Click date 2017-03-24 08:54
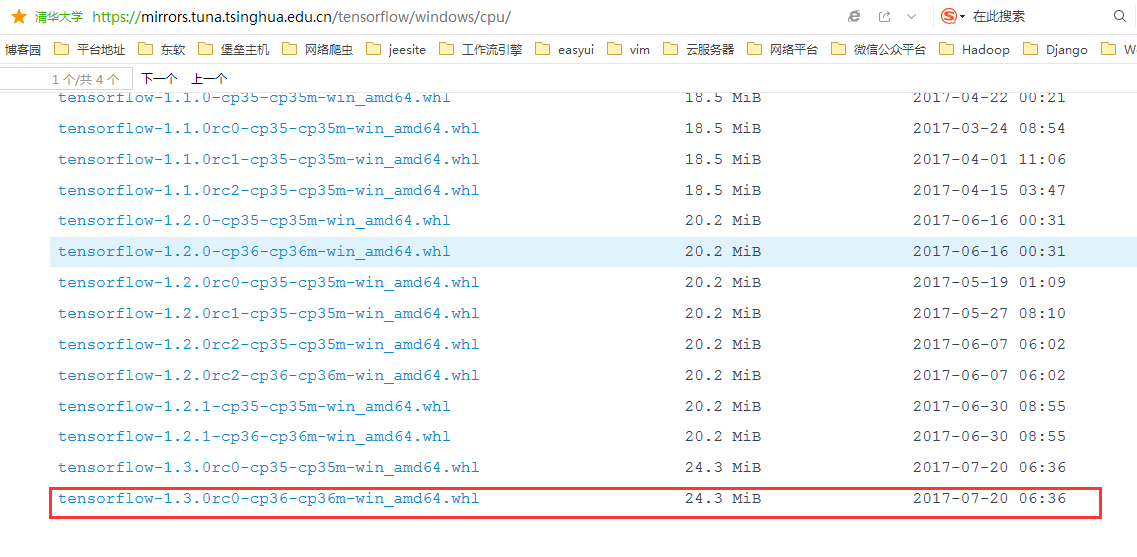 (989, 128)
